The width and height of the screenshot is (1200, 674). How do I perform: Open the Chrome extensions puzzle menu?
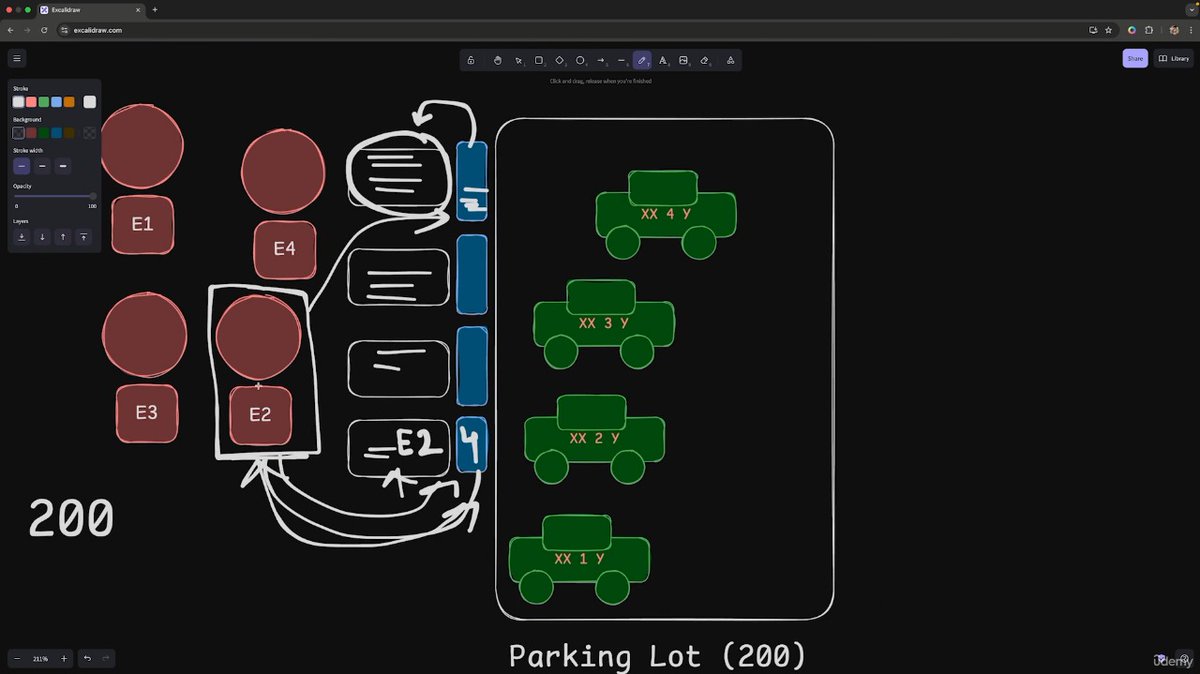(1148, 30)
